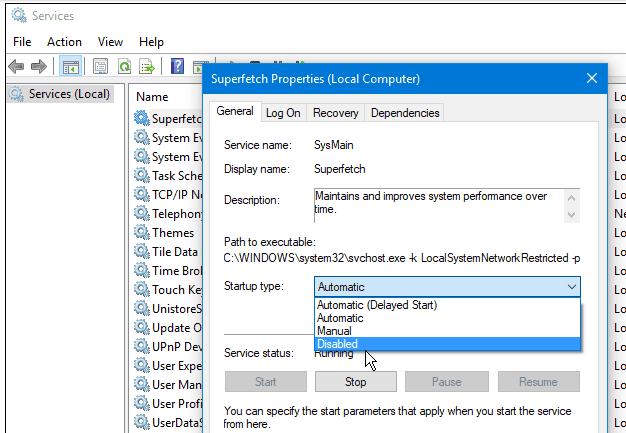Click the gear icon next to User Experience row
Viewport: 626px width, 433px height.
142,366
